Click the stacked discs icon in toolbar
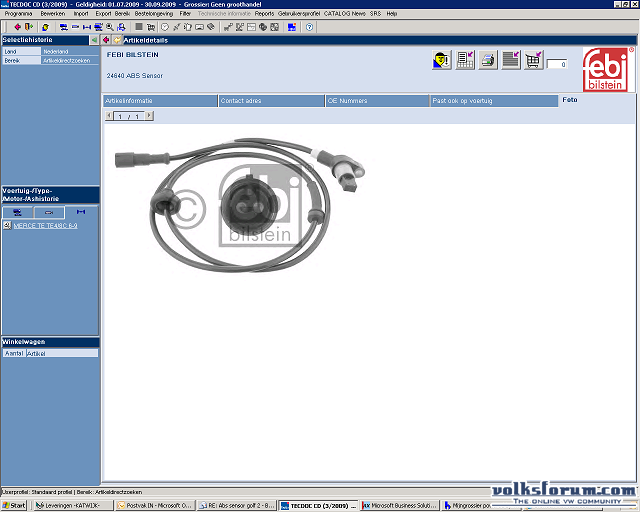The width and height of the screenshot is (640, 512). click(263, 27)
